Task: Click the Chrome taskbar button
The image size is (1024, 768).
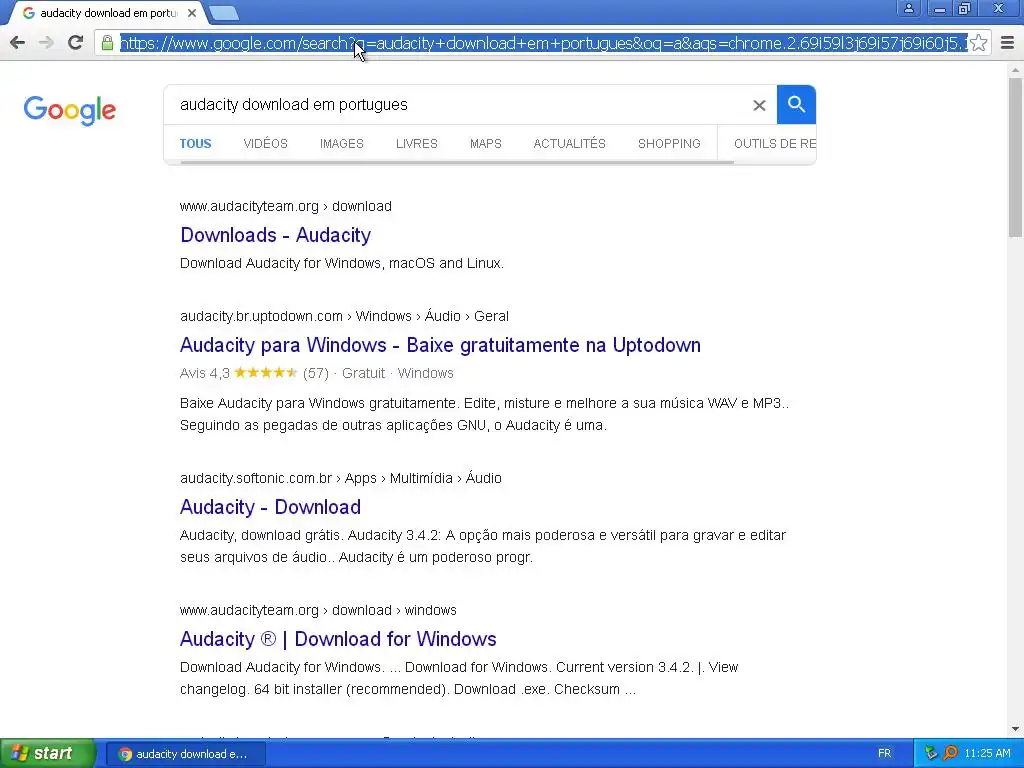Action: 185,754
